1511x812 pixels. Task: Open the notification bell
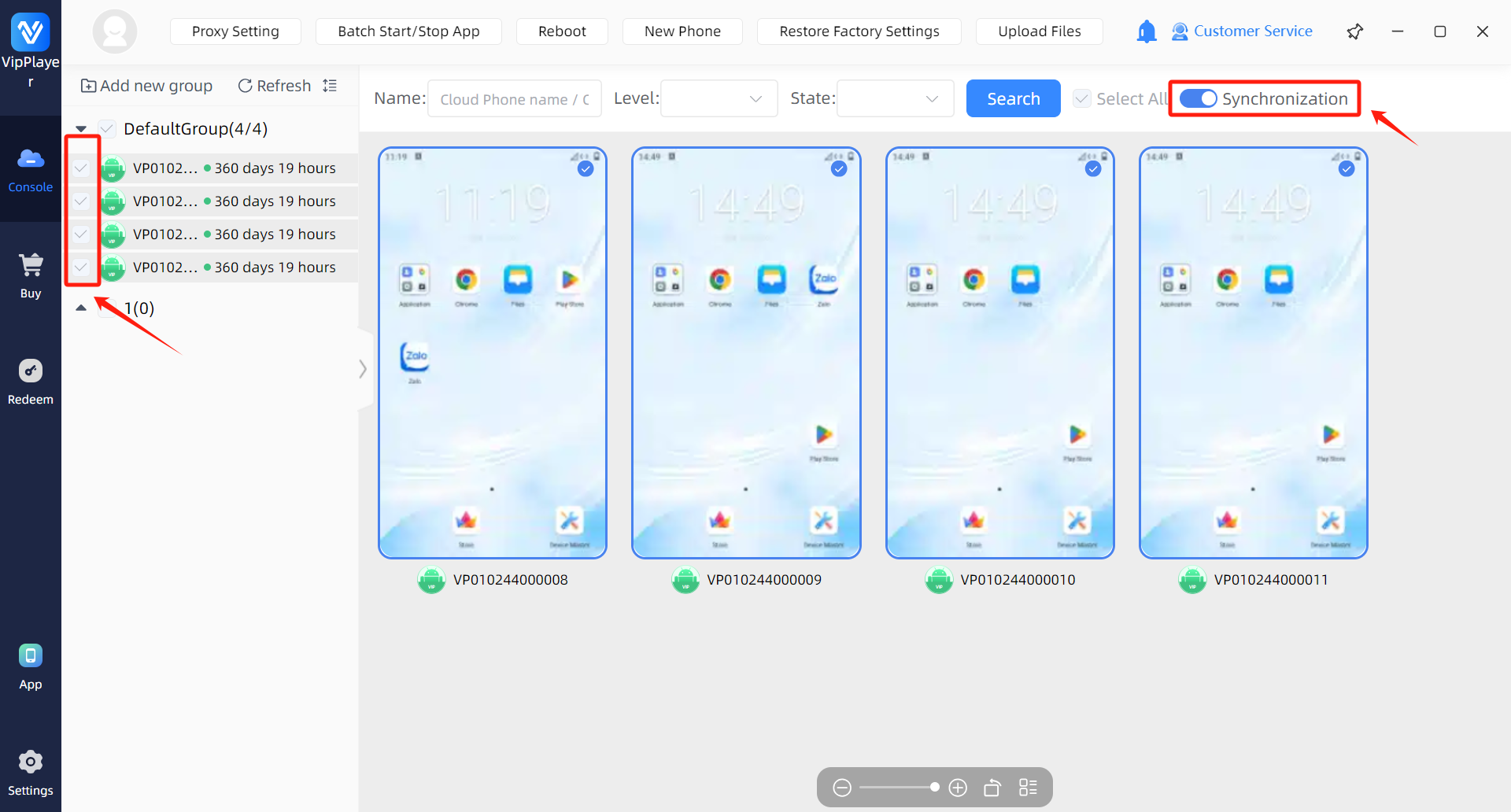click(1147, 31)
